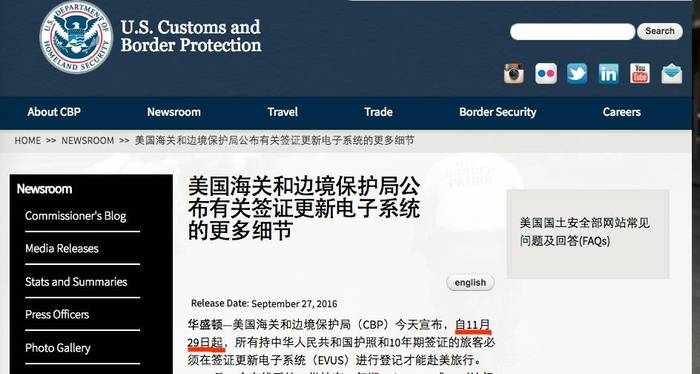This screenshot has width=700, height=374.
Task: Open the CBP Instagram icon
Action: 514,74
